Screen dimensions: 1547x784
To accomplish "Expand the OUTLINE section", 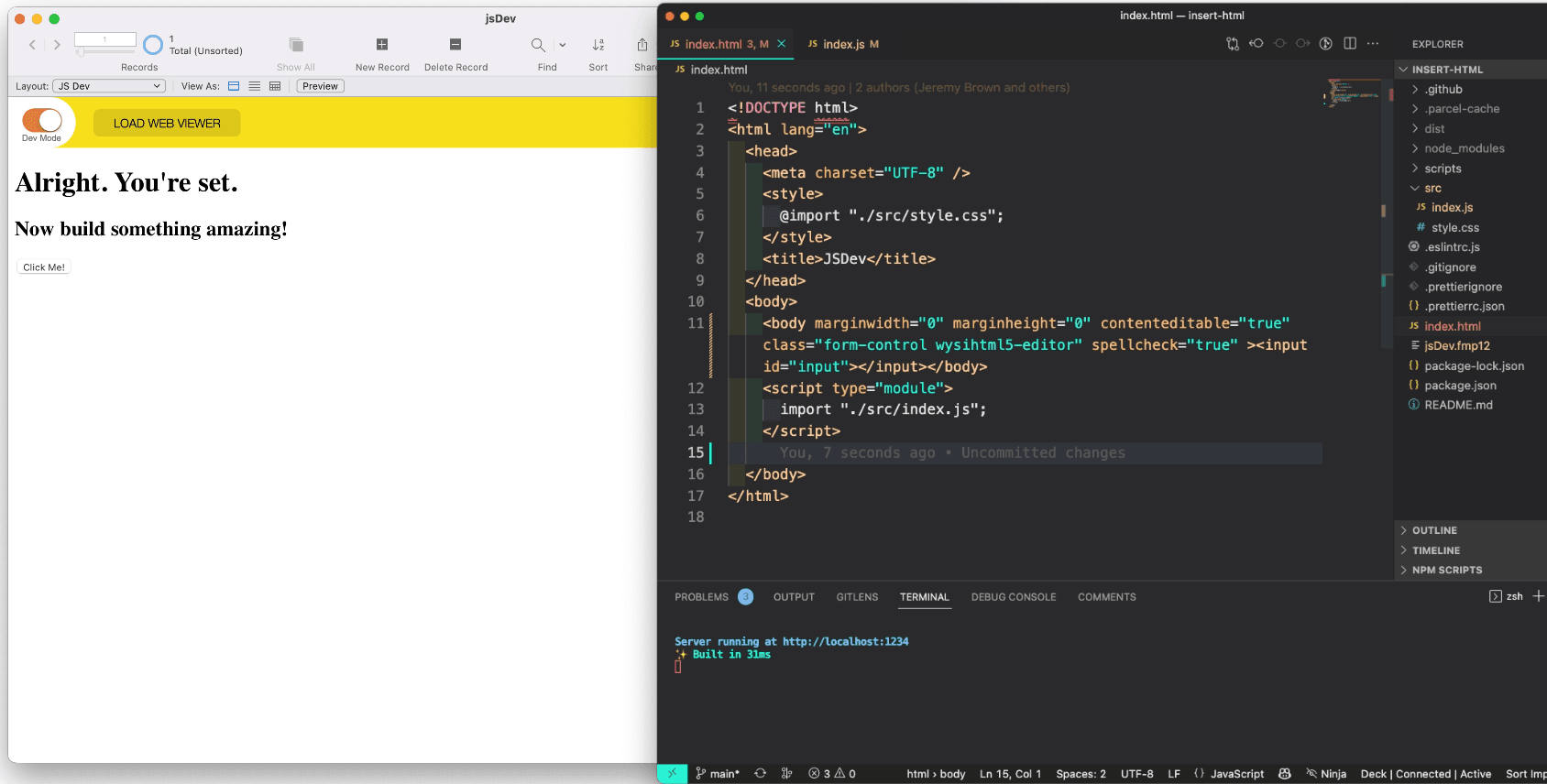I will pyautogui.click(x=1434, y=530).
